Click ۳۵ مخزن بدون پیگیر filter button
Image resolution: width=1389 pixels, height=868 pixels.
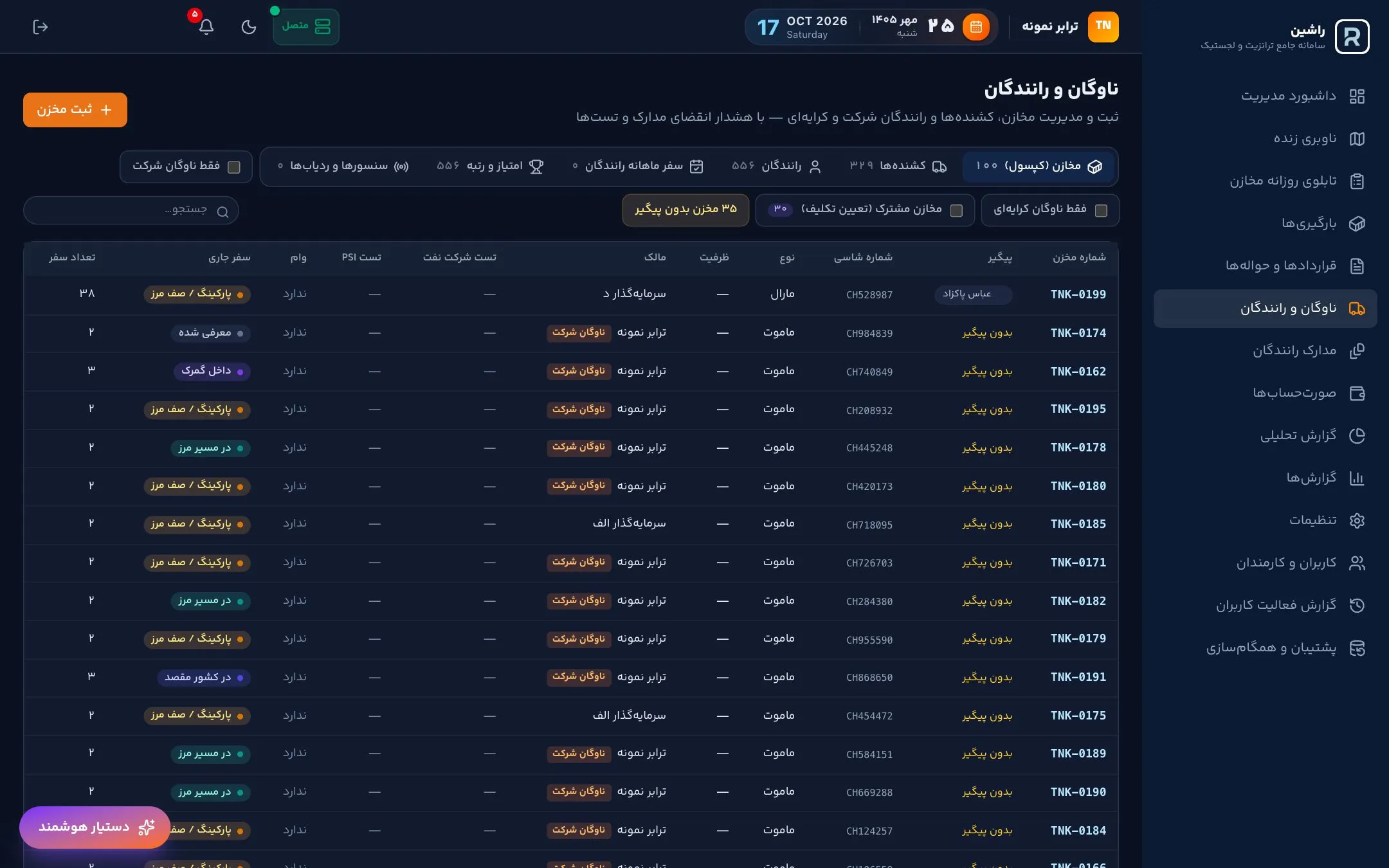pos(685,210)
